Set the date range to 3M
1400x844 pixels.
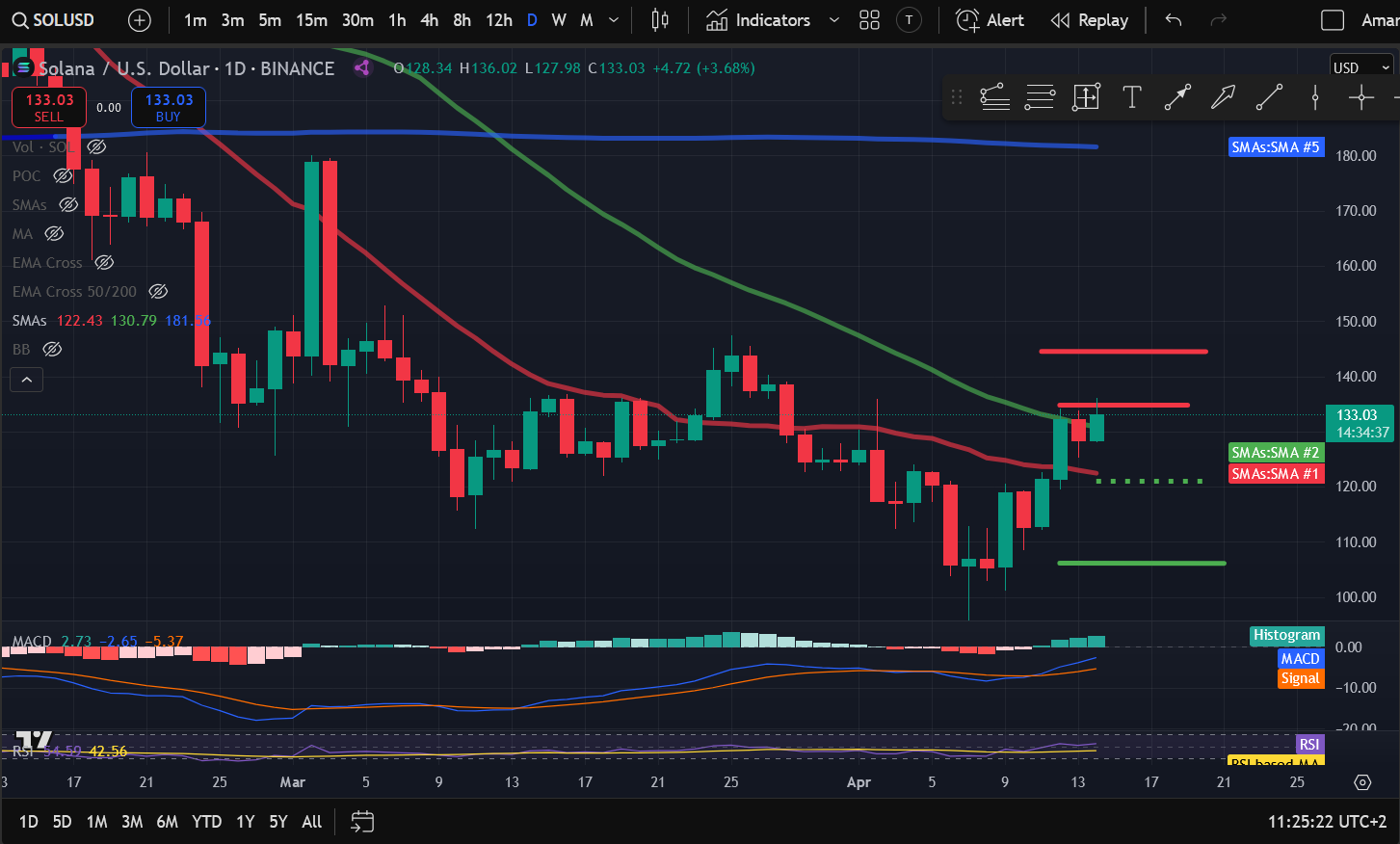tap(132, 822)
